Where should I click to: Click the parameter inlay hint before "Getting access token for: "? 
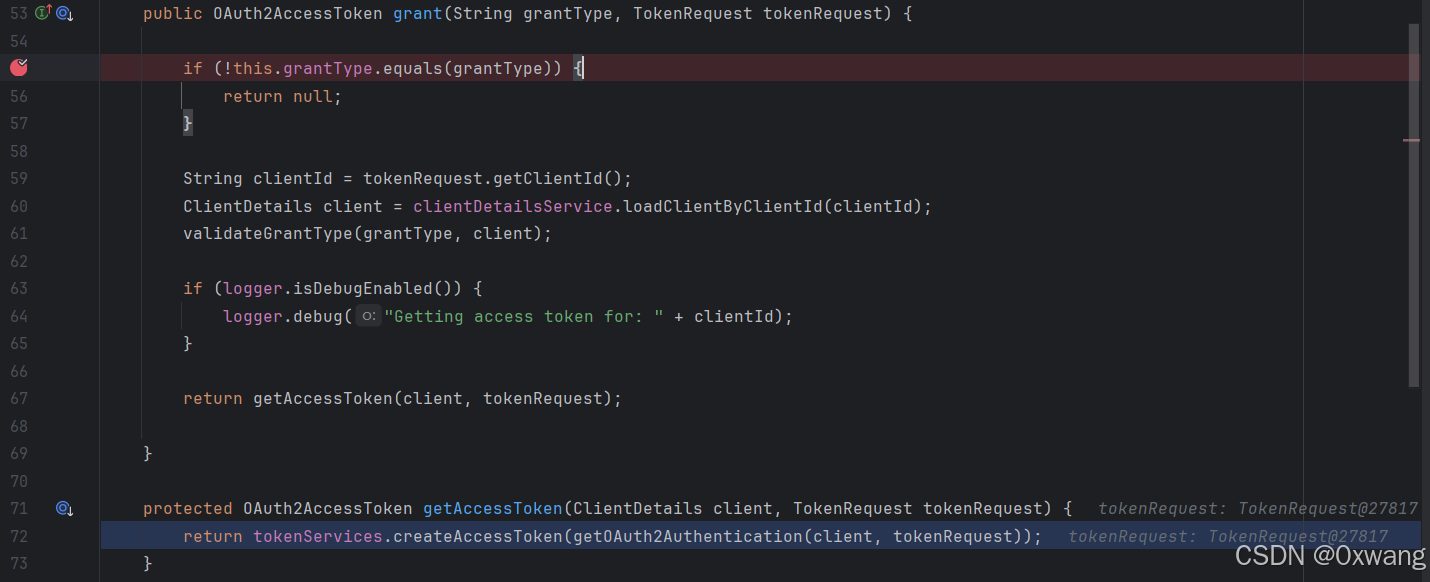[x=368, y=316]
